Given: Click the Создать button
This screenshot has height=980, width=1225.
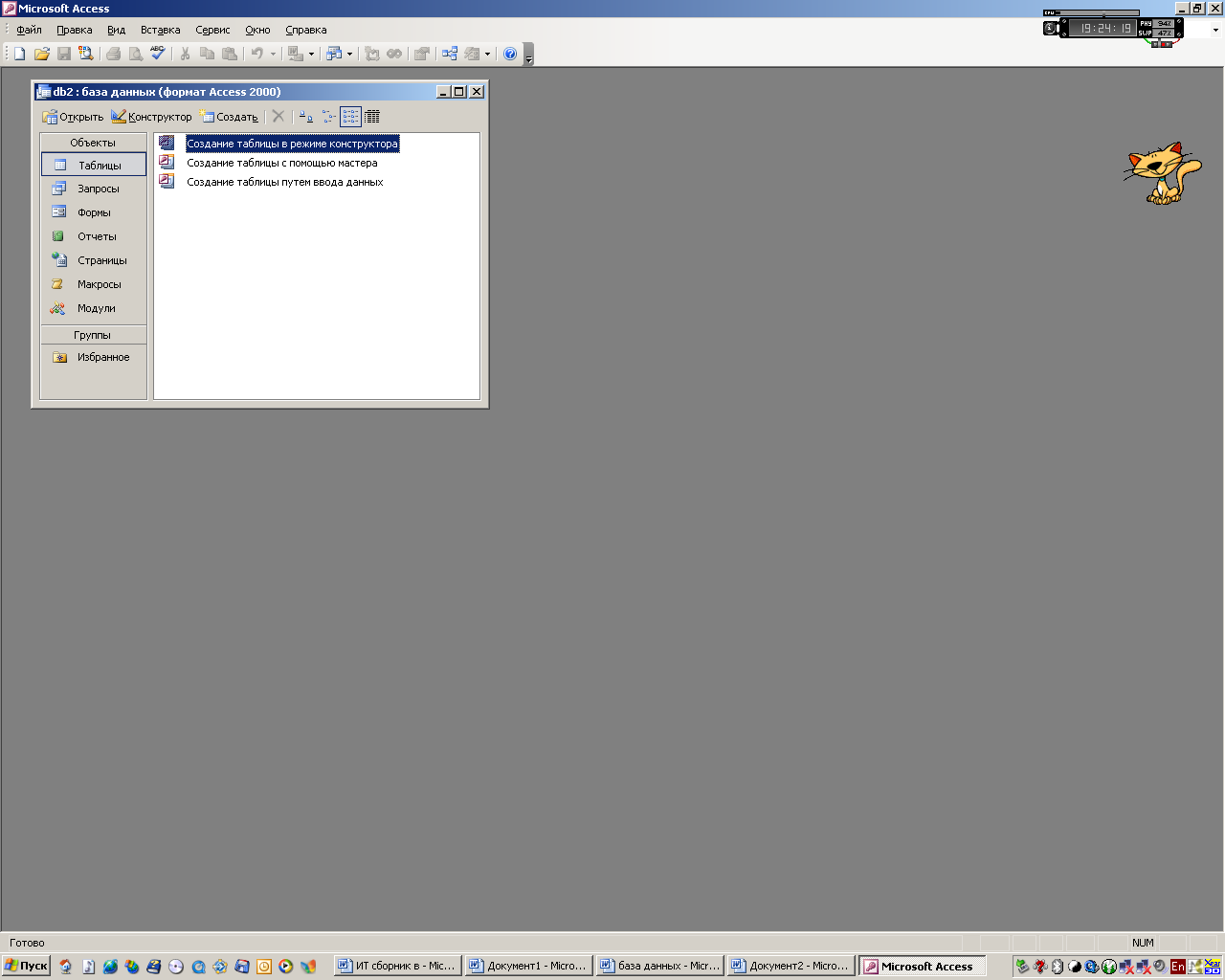Looking at the screenshot, I should 229,117.
